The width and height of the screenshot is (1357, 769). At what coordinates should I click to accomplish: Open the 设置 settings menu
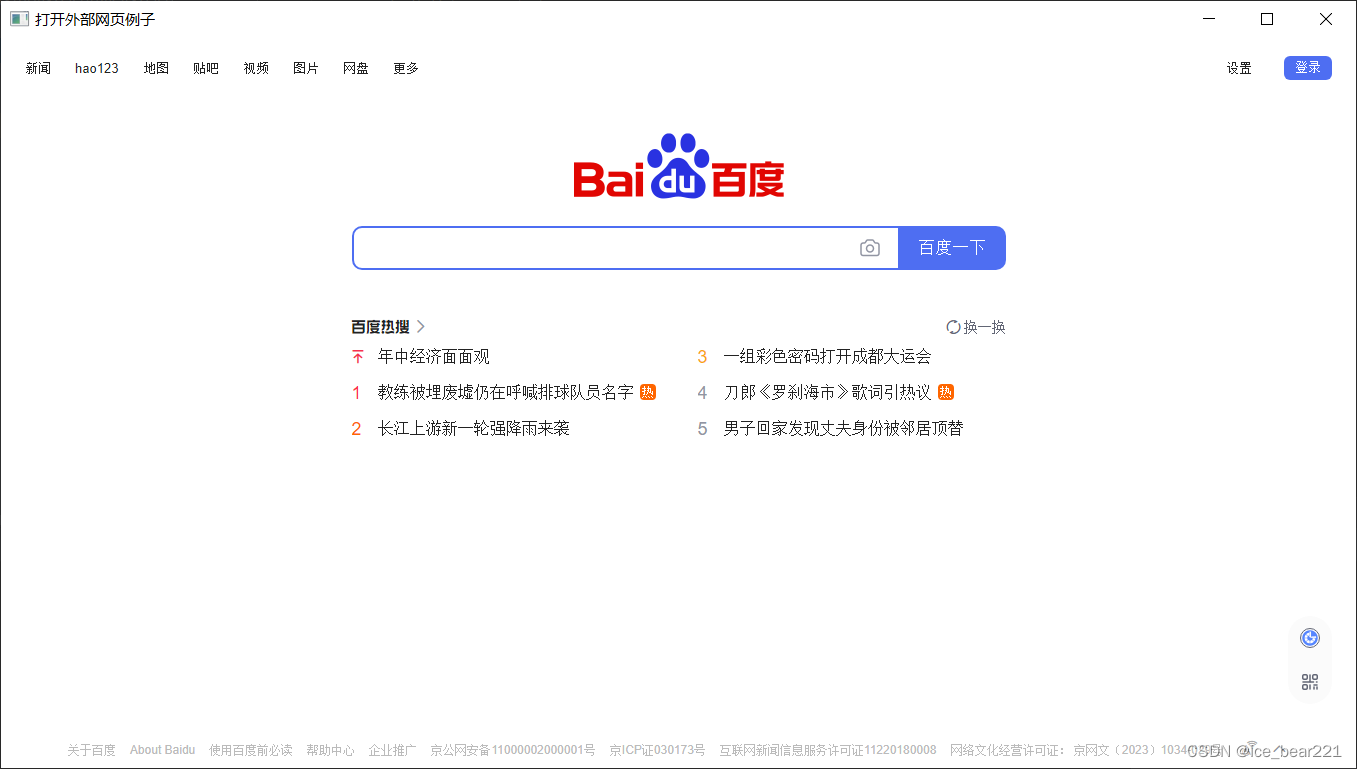tap(1239, 68)
